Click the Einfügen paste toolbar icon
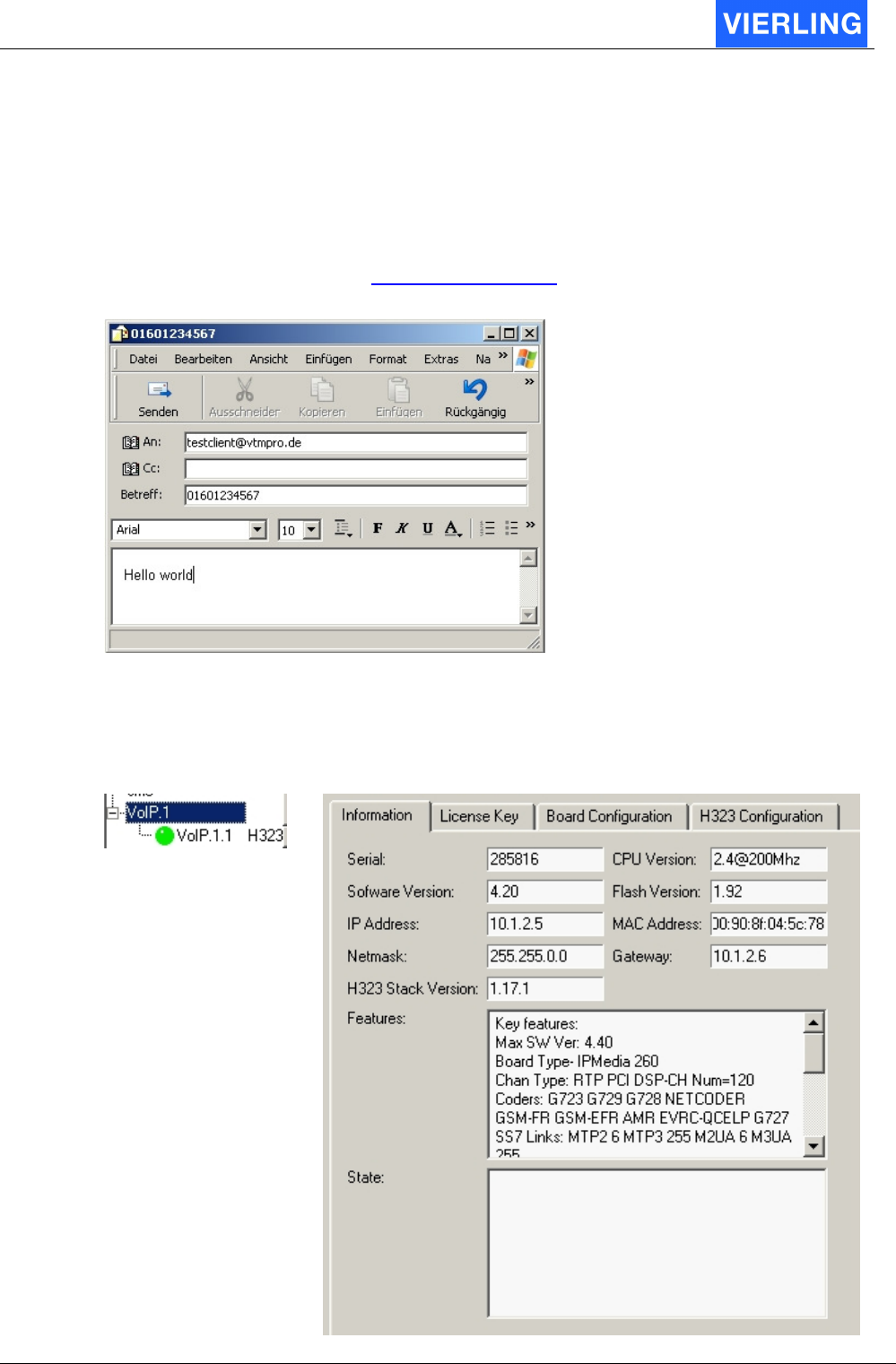 click(x=398, y=389)
